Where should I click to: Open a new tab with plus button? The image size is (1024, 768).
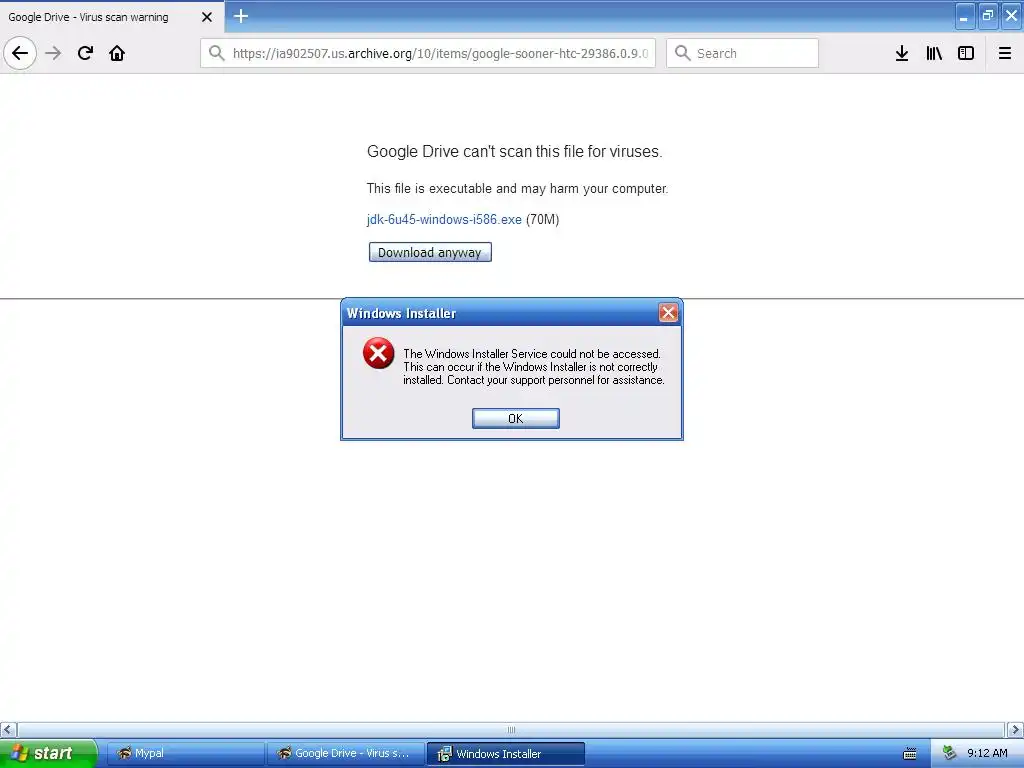tap(241, 16)
